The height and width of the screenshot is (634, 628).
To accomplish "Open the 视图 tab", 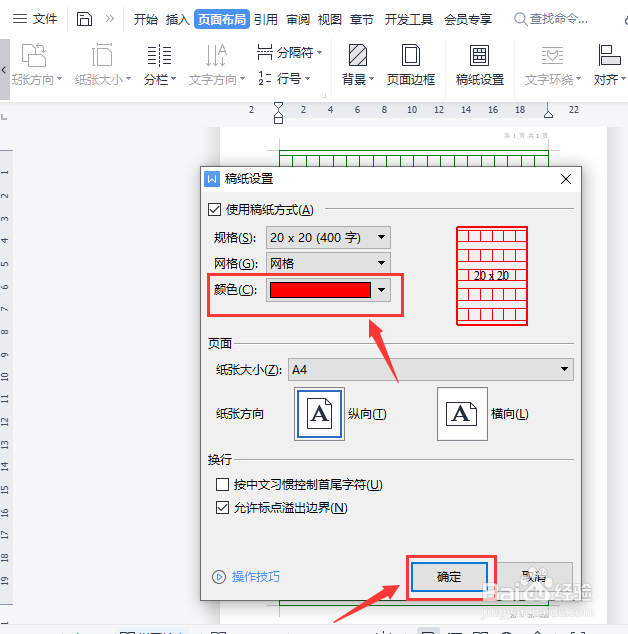I will pyautogui.click(x=330, y=19).
